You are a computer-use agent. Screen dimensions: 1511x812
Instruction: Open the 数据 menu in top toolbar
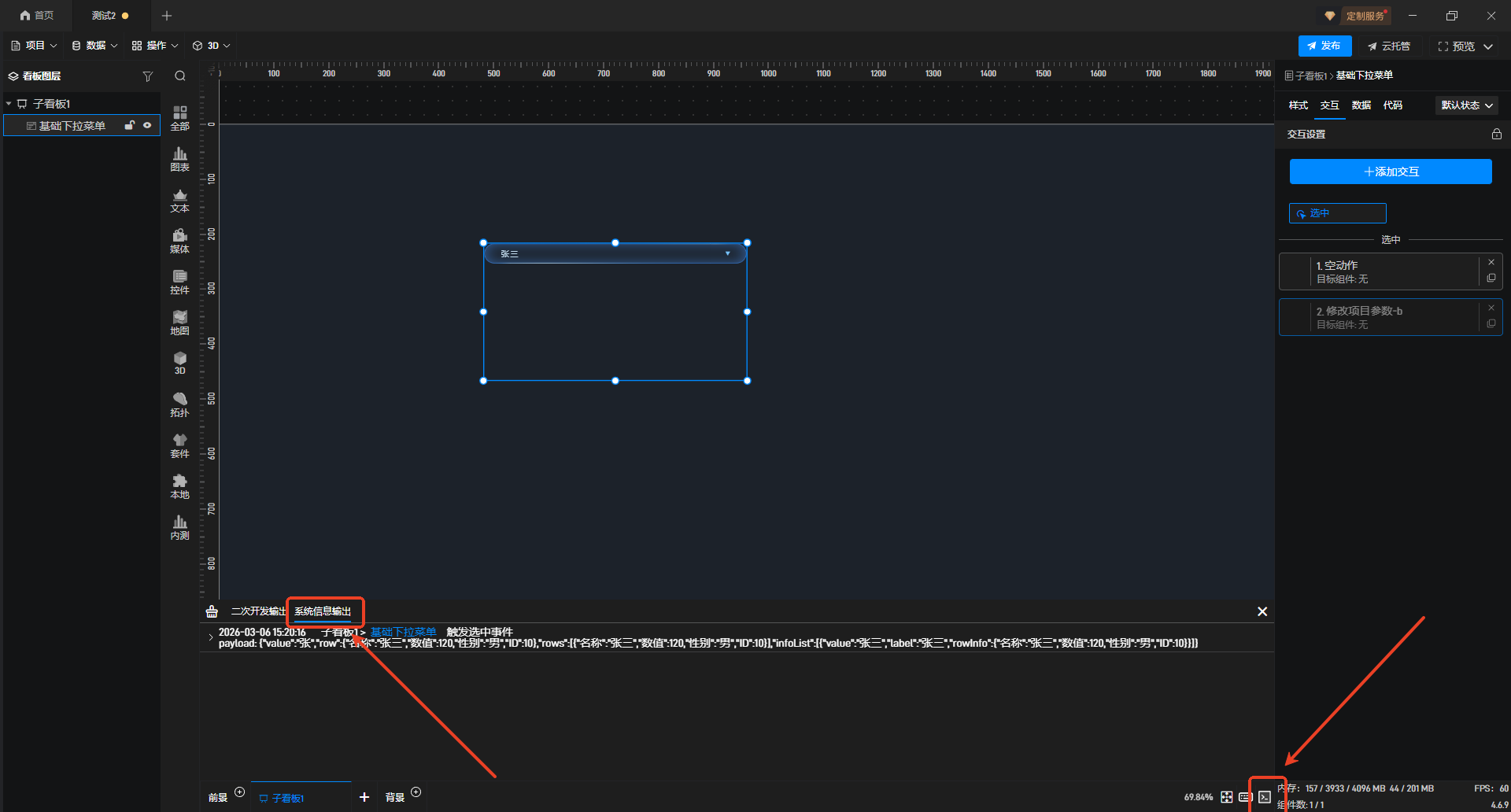[x=94, y=46]
